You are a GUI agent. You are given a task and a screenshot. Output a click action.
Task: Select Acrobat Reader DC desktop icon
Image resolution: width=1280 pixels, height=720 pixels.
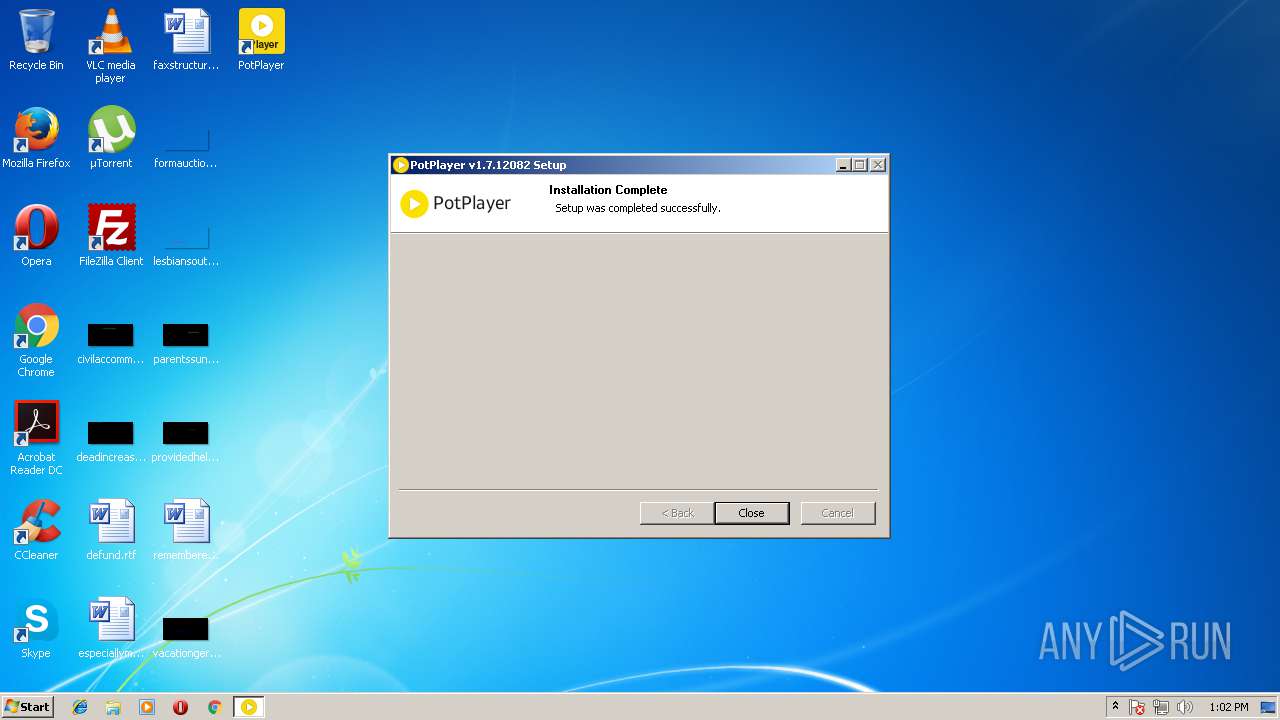click(36, 438)
